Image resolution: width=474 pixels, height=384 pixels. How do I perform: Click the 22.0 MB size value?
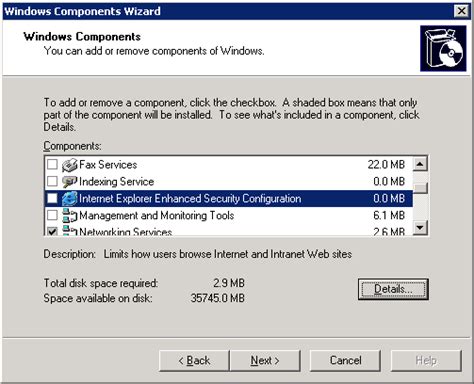(386, 165)
